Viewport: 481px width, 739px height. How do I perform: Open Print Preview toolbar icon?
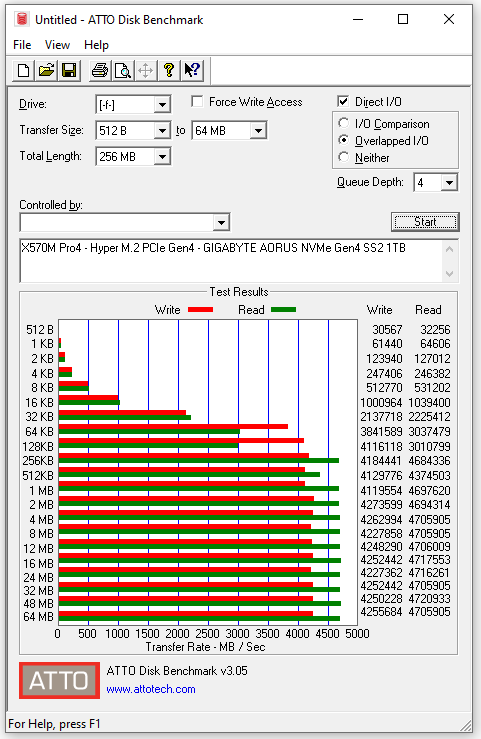(x=123, y=71)
